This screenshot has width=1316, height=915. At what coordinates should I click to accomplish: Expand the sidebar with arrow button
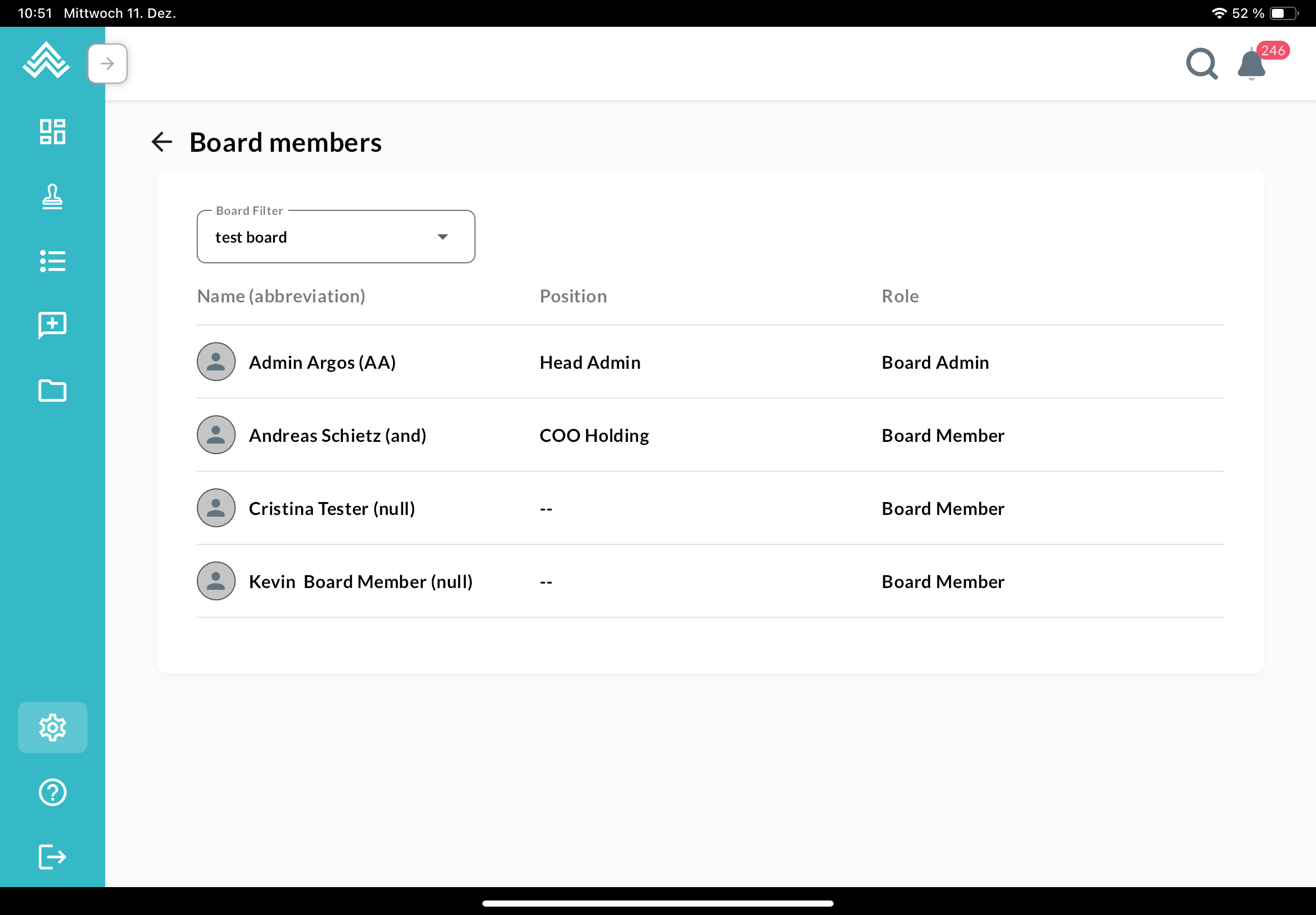[x=107, y=63]
